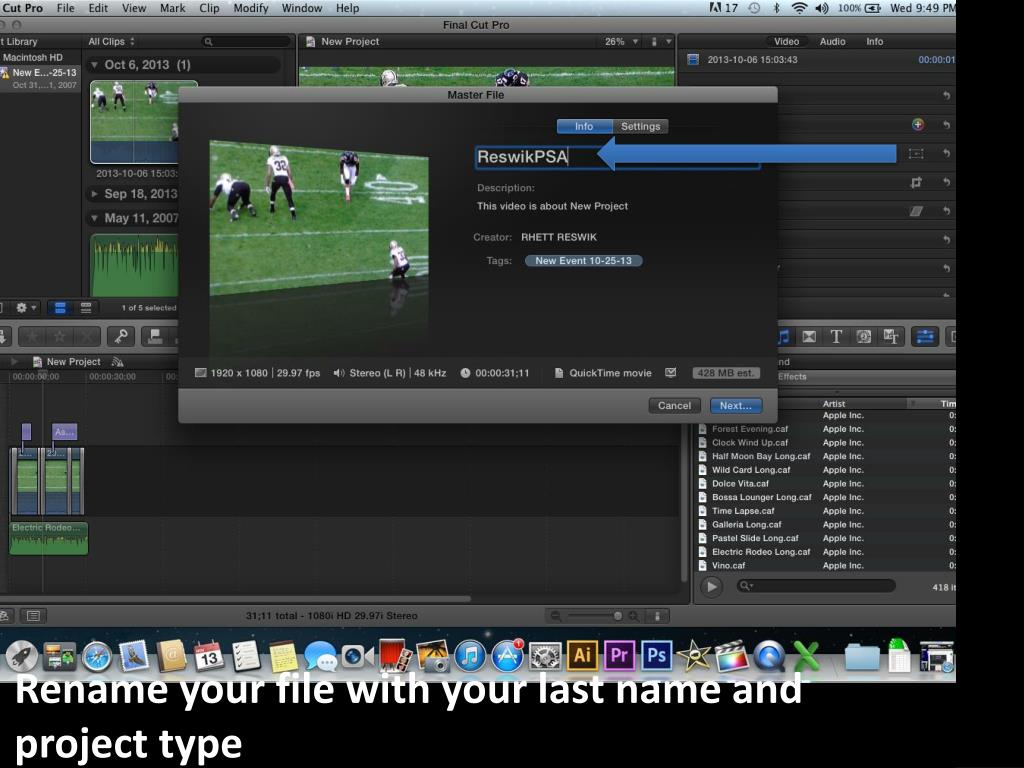Click the ReswikPSA title field

[x=617, y=157]
